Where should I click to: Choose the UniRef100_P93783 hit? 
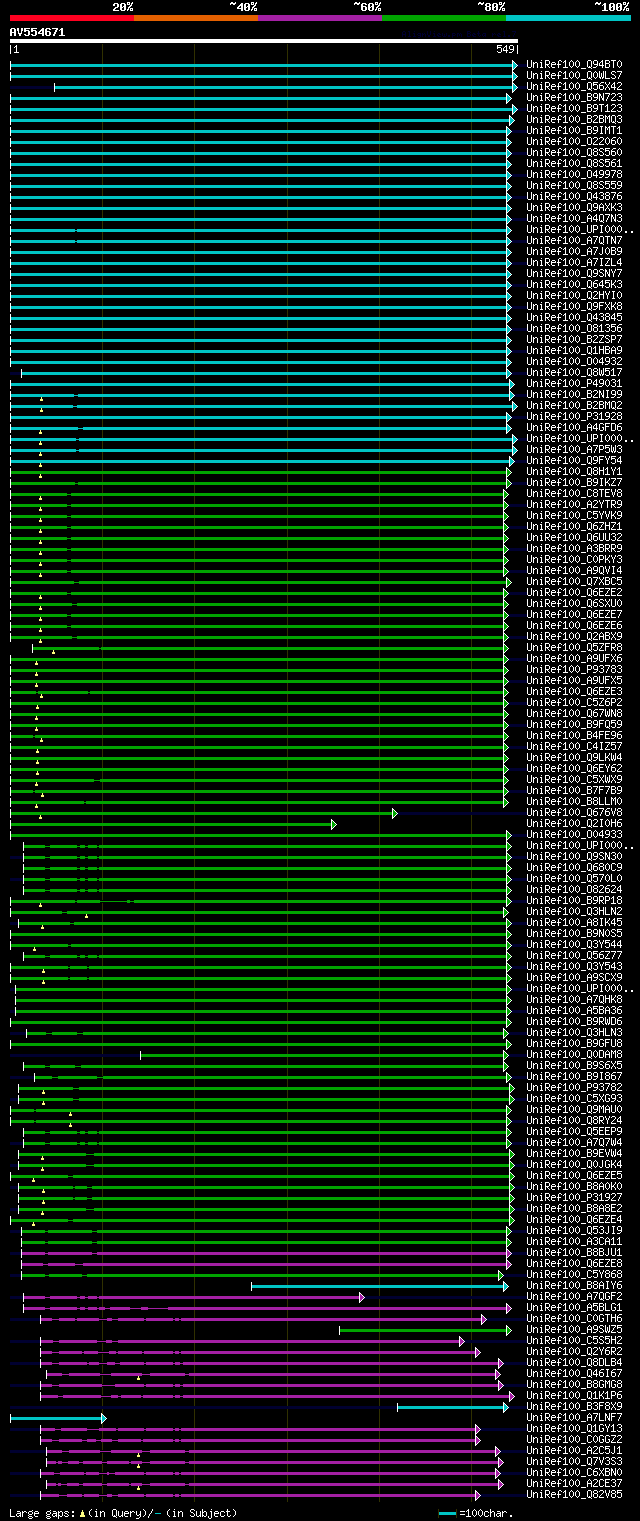574,669
